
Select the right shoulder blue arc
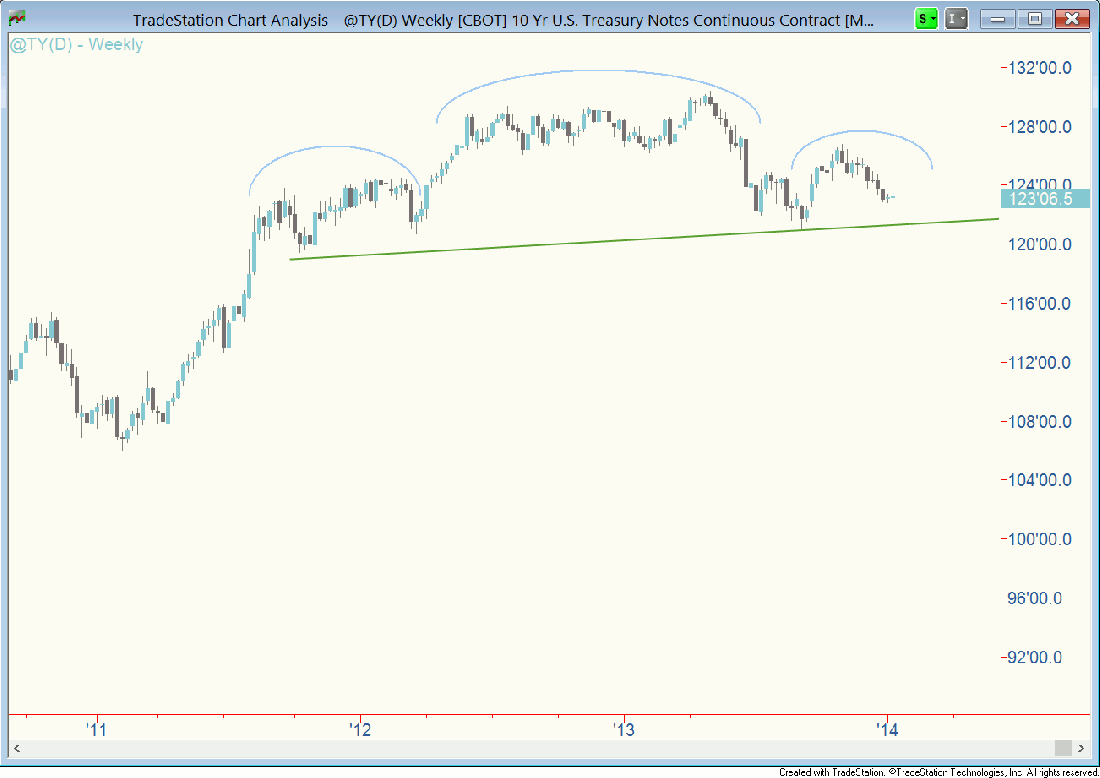[860, 131]
